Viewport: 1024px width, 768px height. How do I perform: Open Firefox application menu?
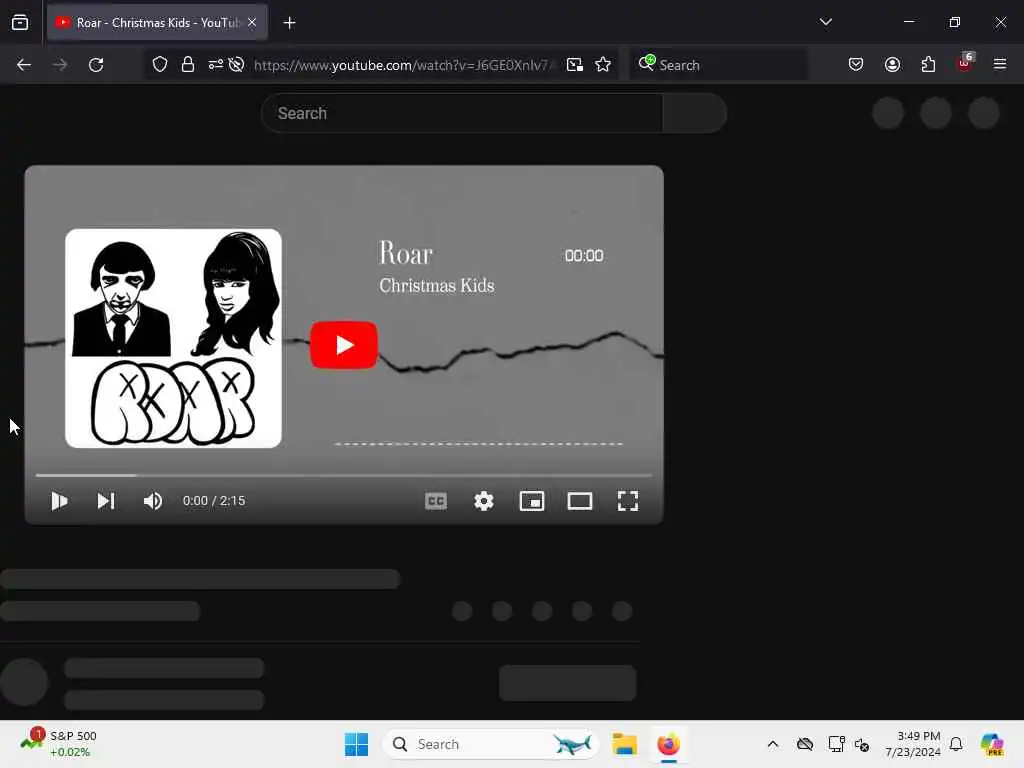click(x=1000, y=64)
